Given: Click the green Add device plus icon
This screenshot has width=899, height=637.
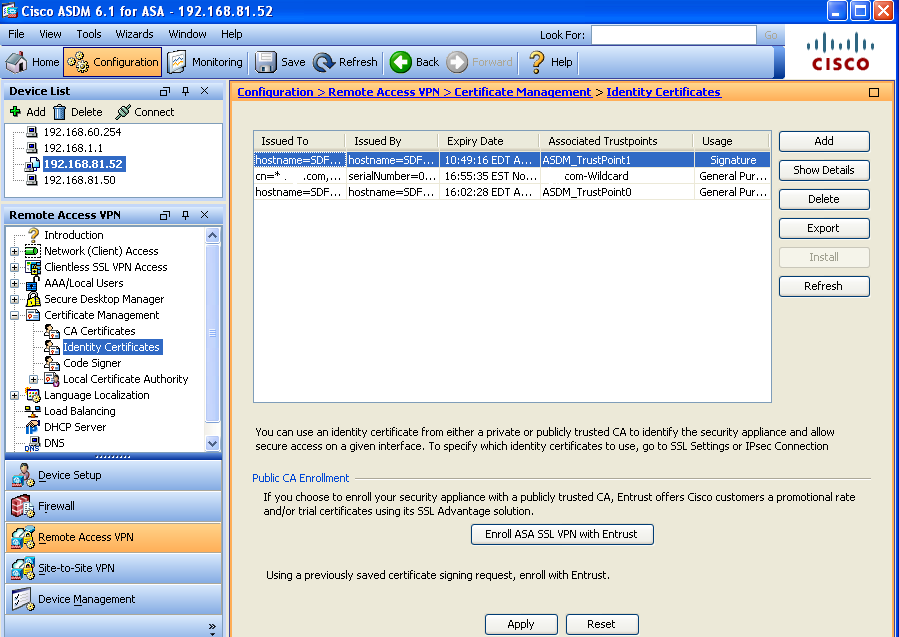Looking at the screenshot, I should click(x=15, y=112).
